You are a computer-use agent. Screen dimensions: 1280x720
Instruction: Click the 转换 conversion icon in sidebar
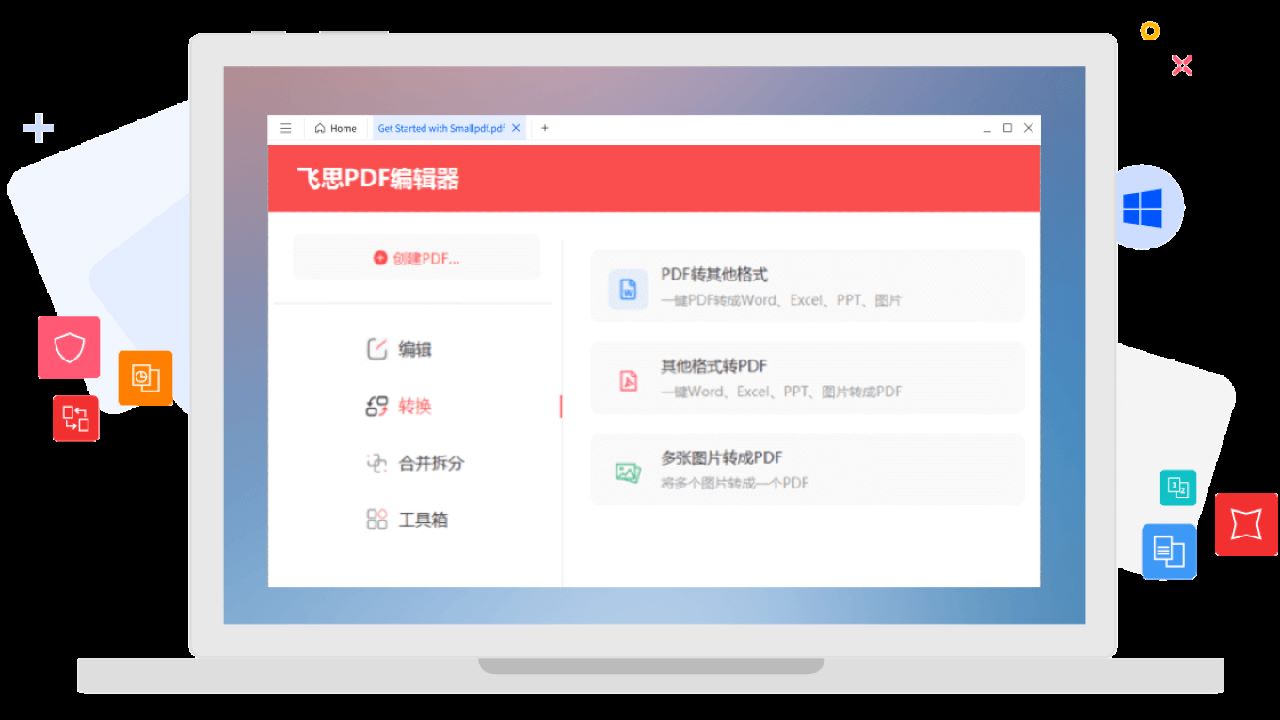tap(378, 406)
